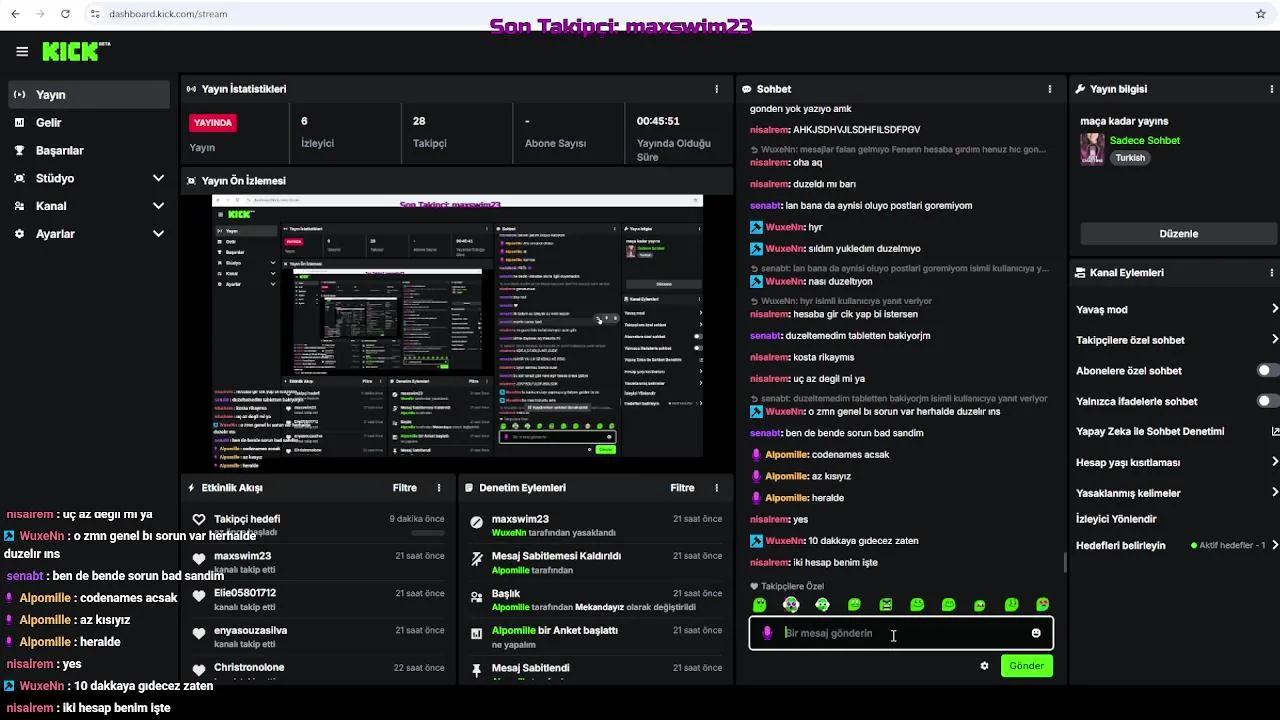Screen dimensions: 1280x720
Task: Click the chat panel scrollbar
Action: (x=1065, y=564)
